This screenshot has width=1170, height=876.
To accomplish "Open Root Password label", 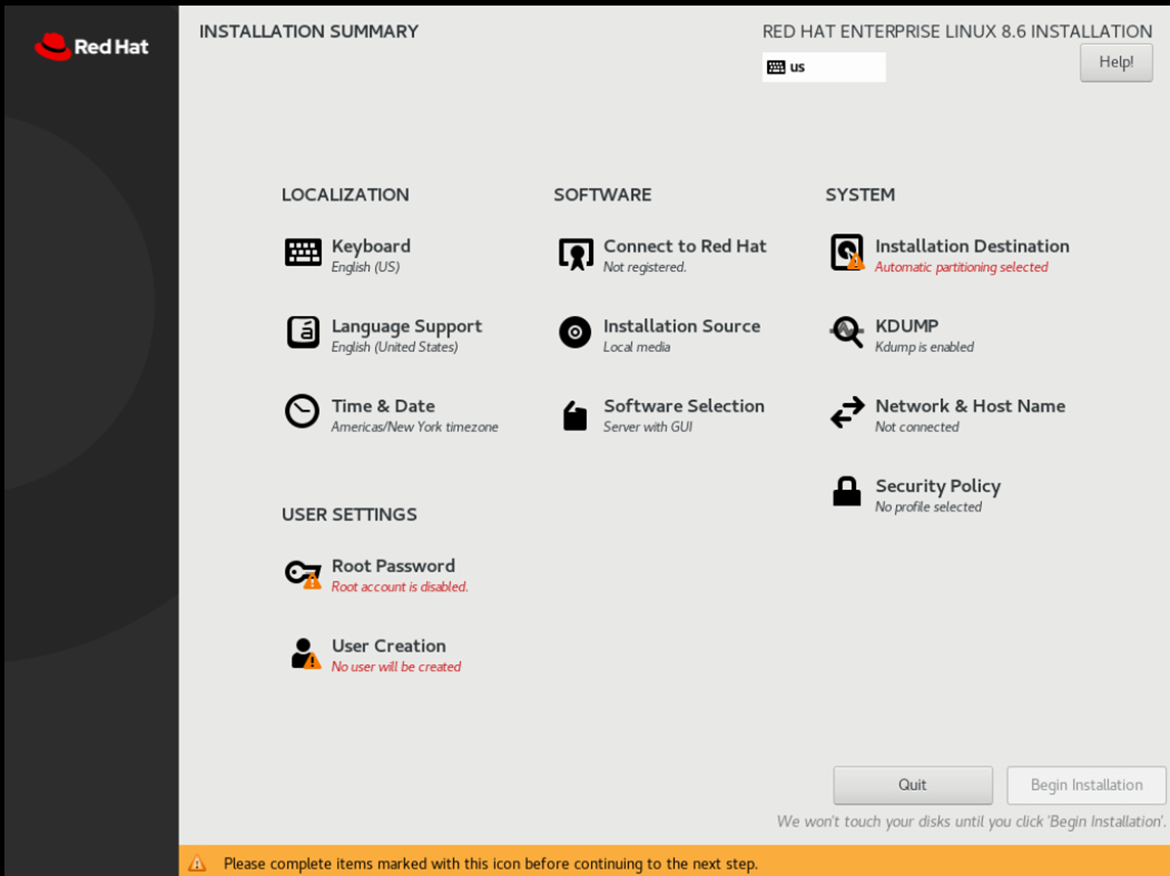I will [x=392, y=566].
